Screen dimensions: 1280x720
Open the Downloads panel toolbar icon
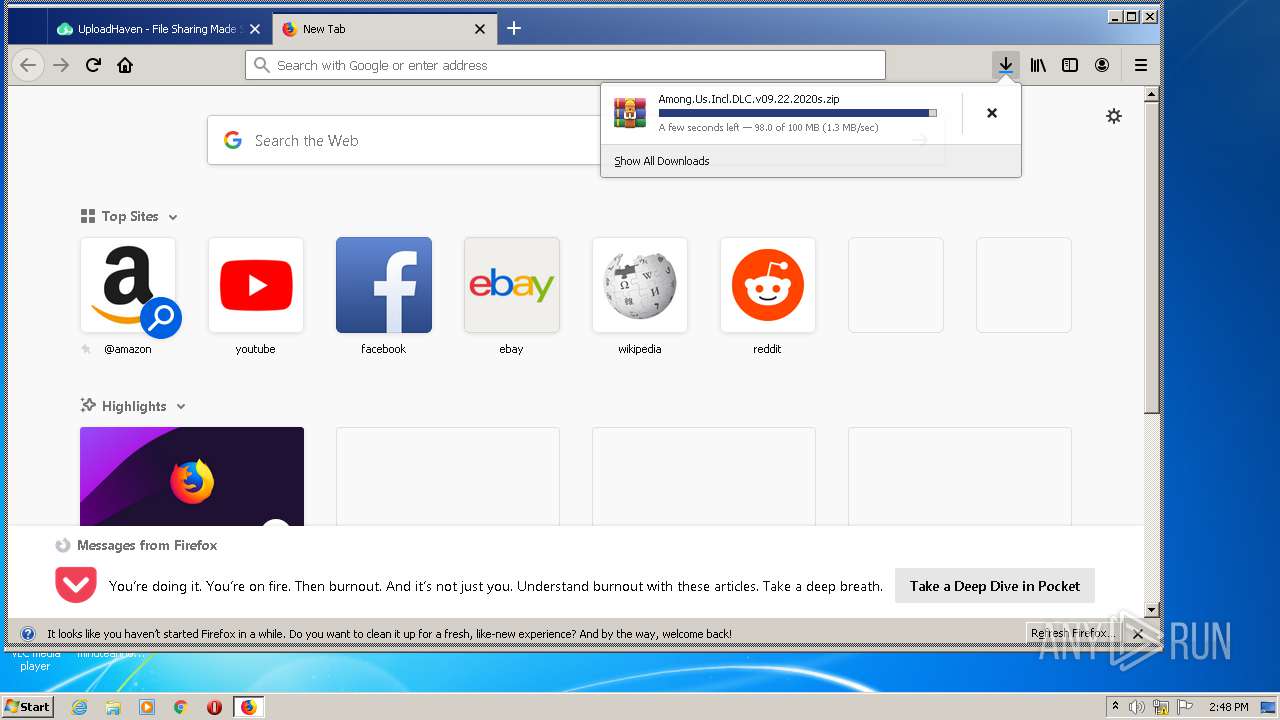1006,65
